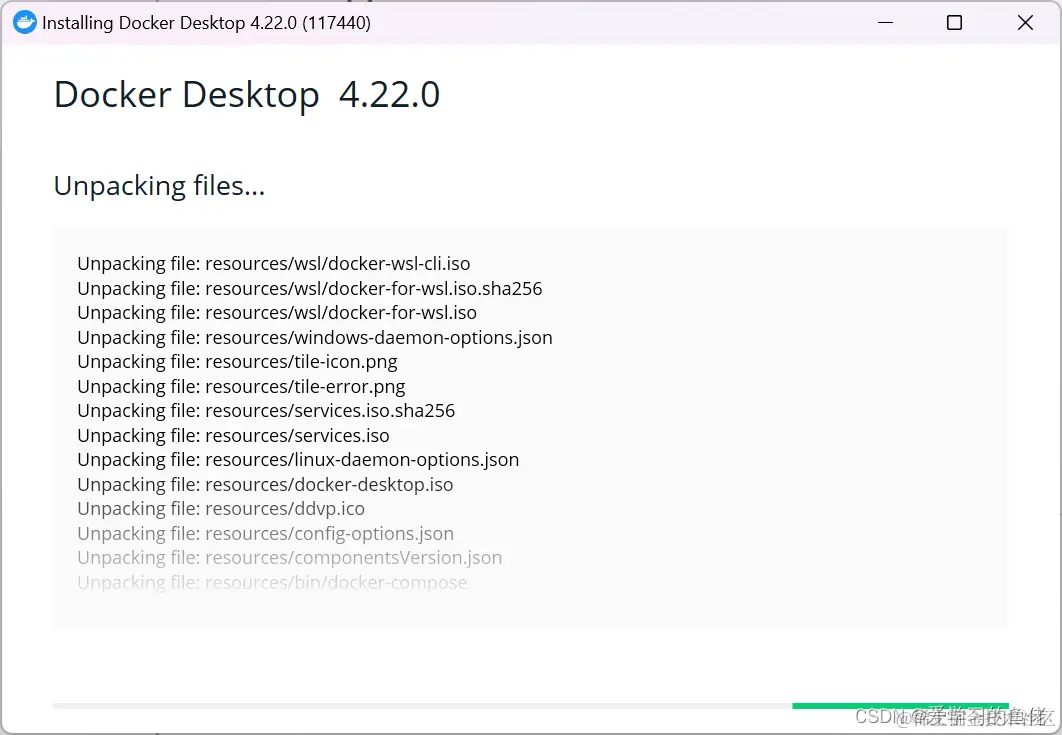Select windows-daemon-options.json log entry

click(315, 337)
